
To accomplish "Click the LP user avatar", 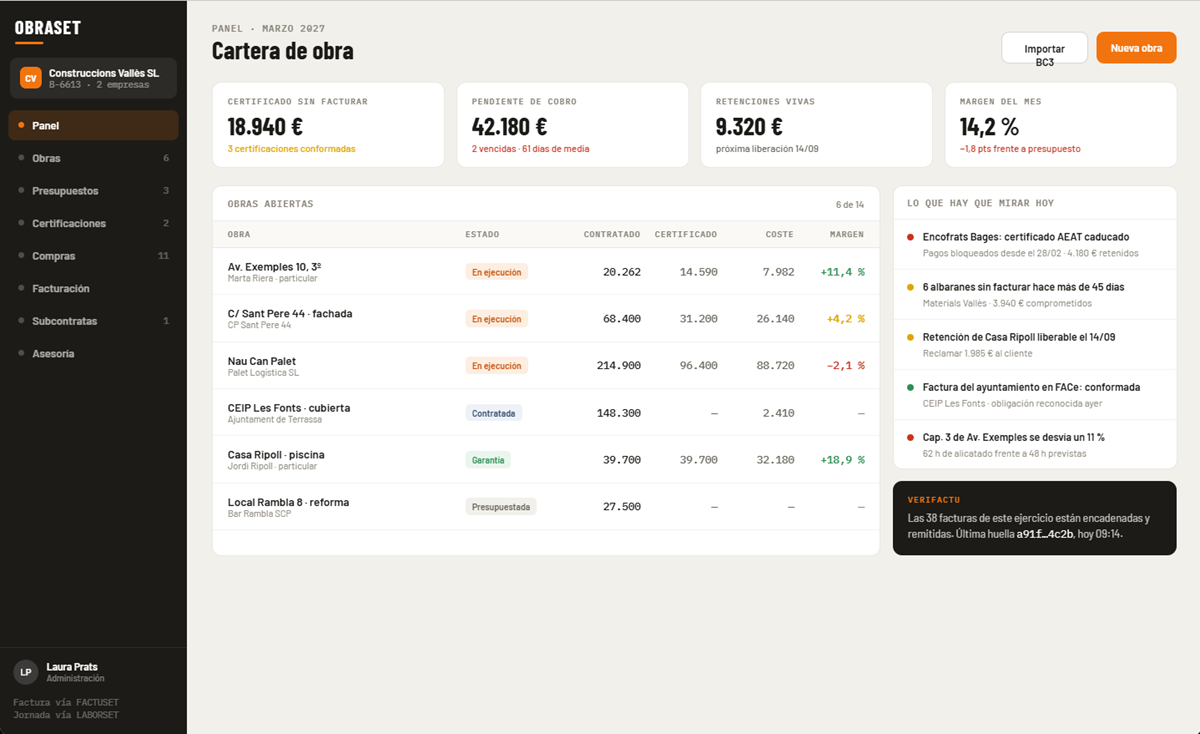I will pyautogui.click(x=26, y=672).
